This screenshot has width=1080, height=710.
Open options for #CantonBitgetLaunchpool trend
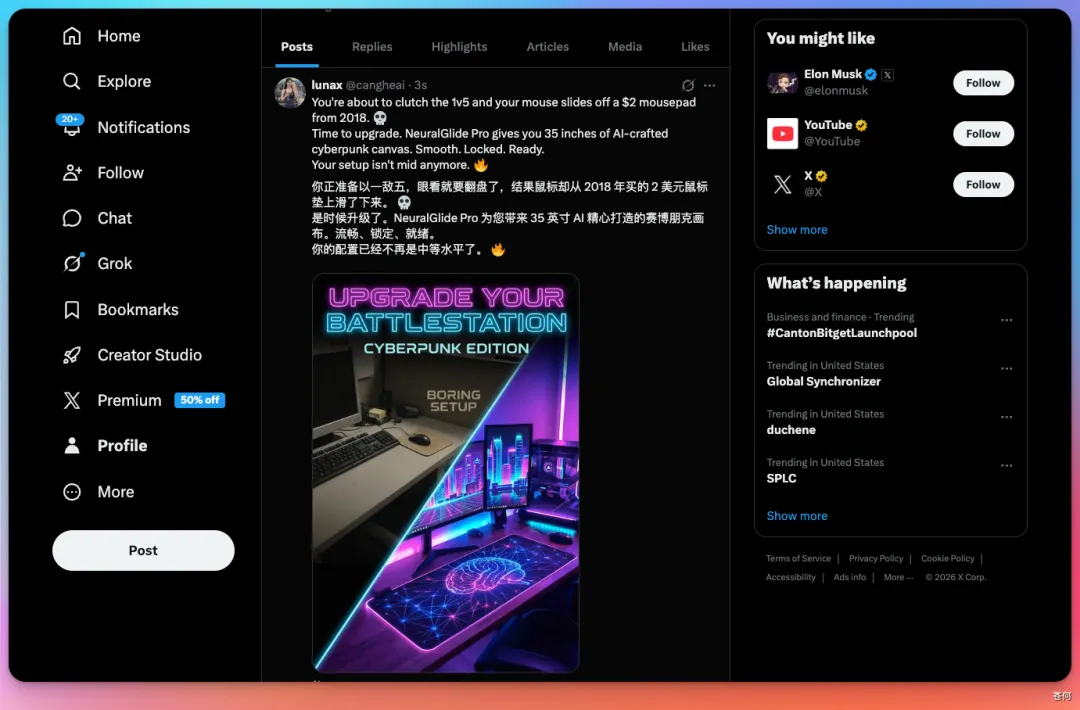pos(1006,321)
